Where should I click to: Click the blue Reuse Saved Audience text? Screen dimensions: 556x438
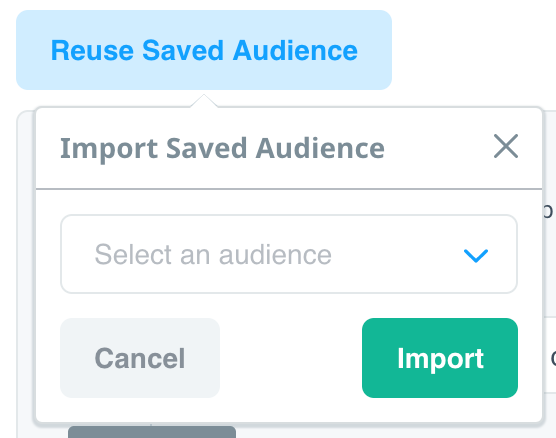click(x=204, y=50)
